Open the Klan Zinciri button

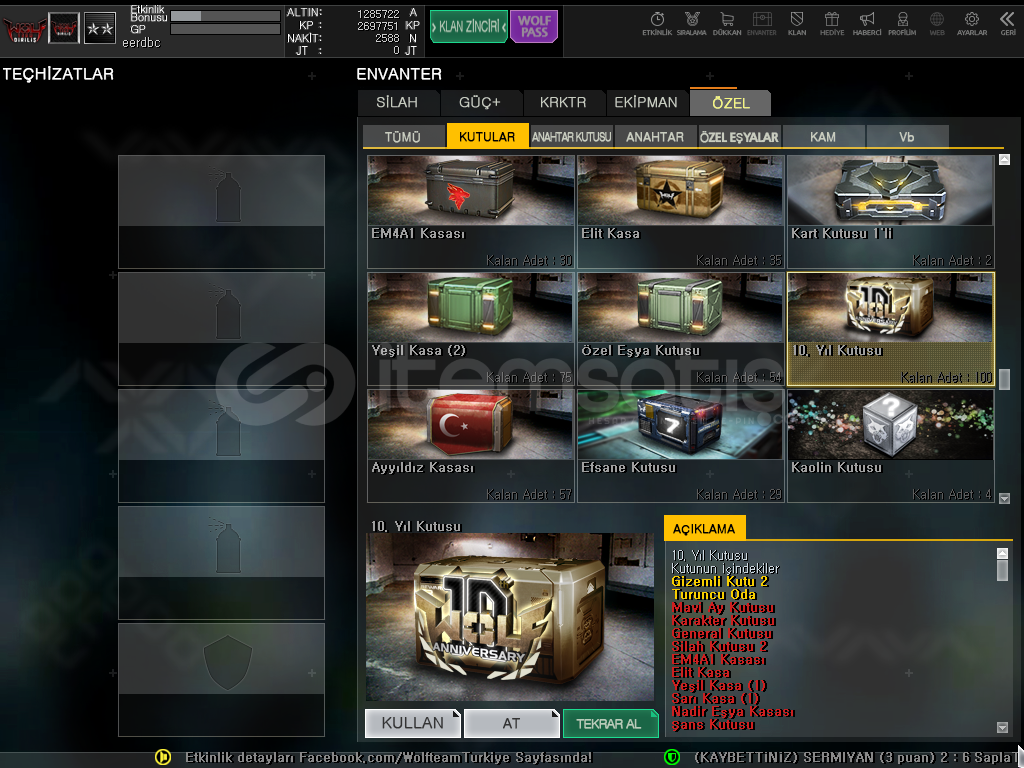click(468, 26)
